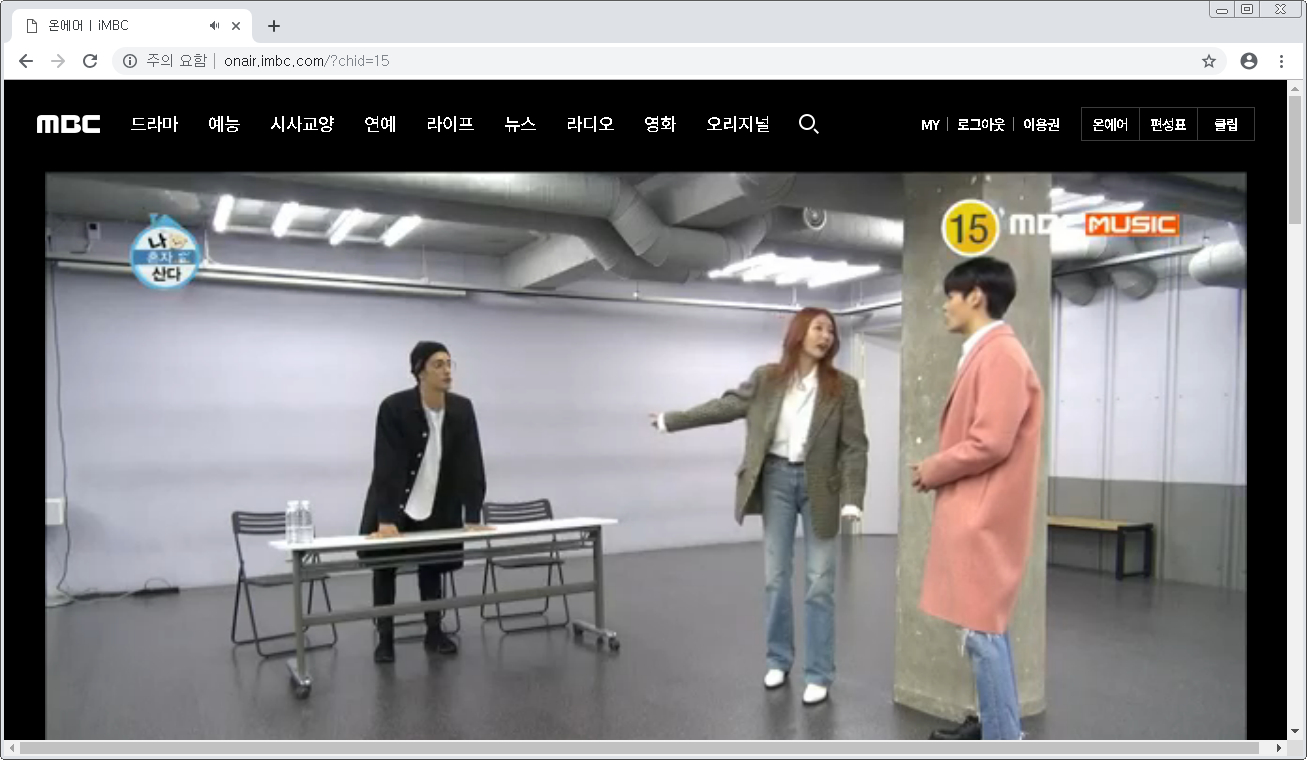Viewport: 1307px width, 760px height.
Task: Click the 이용권 link
Action: click(1041, 125)
